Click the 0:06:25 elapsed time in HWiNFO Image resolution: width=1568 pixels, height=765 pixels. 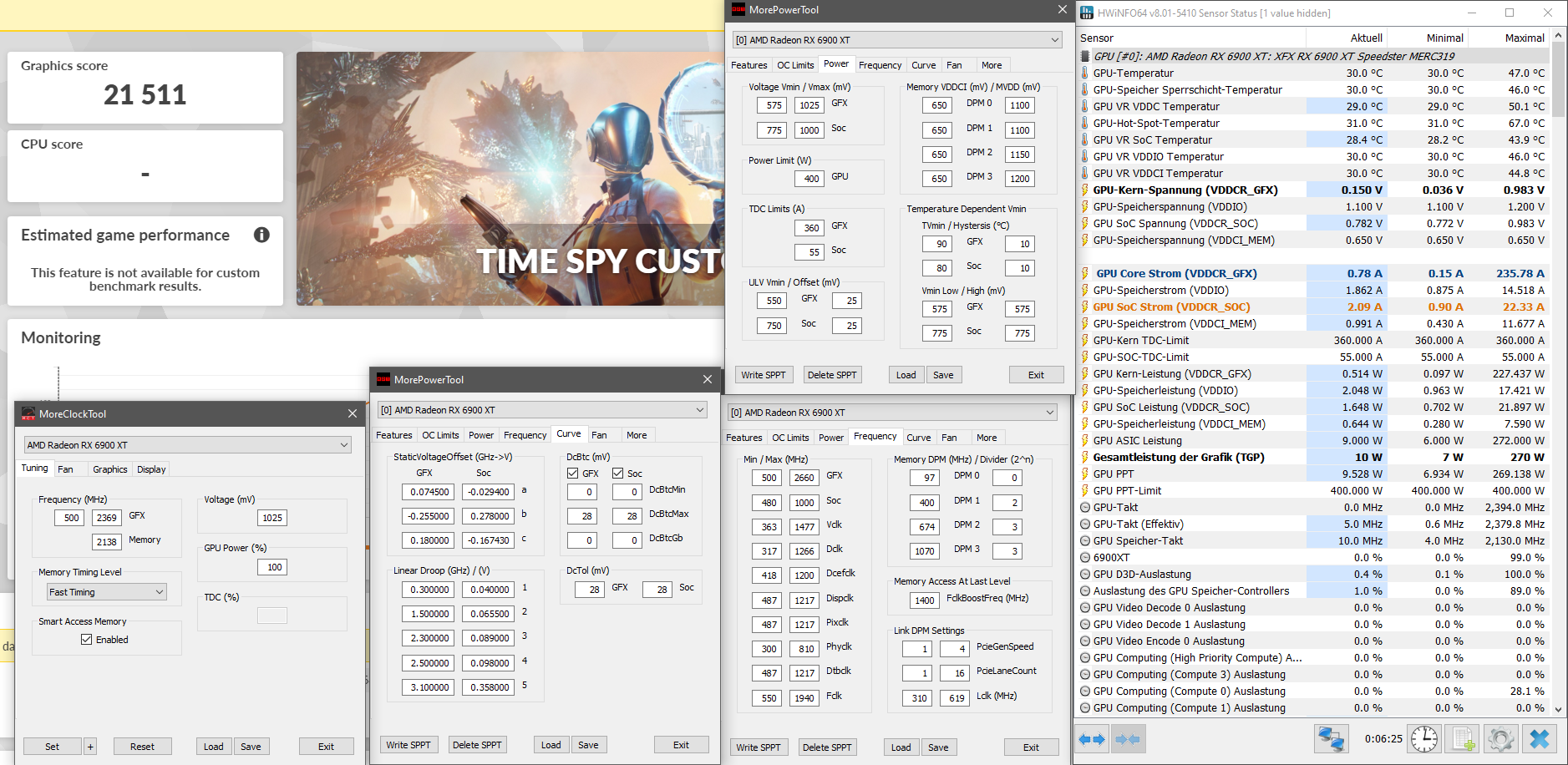point(1383,739)
